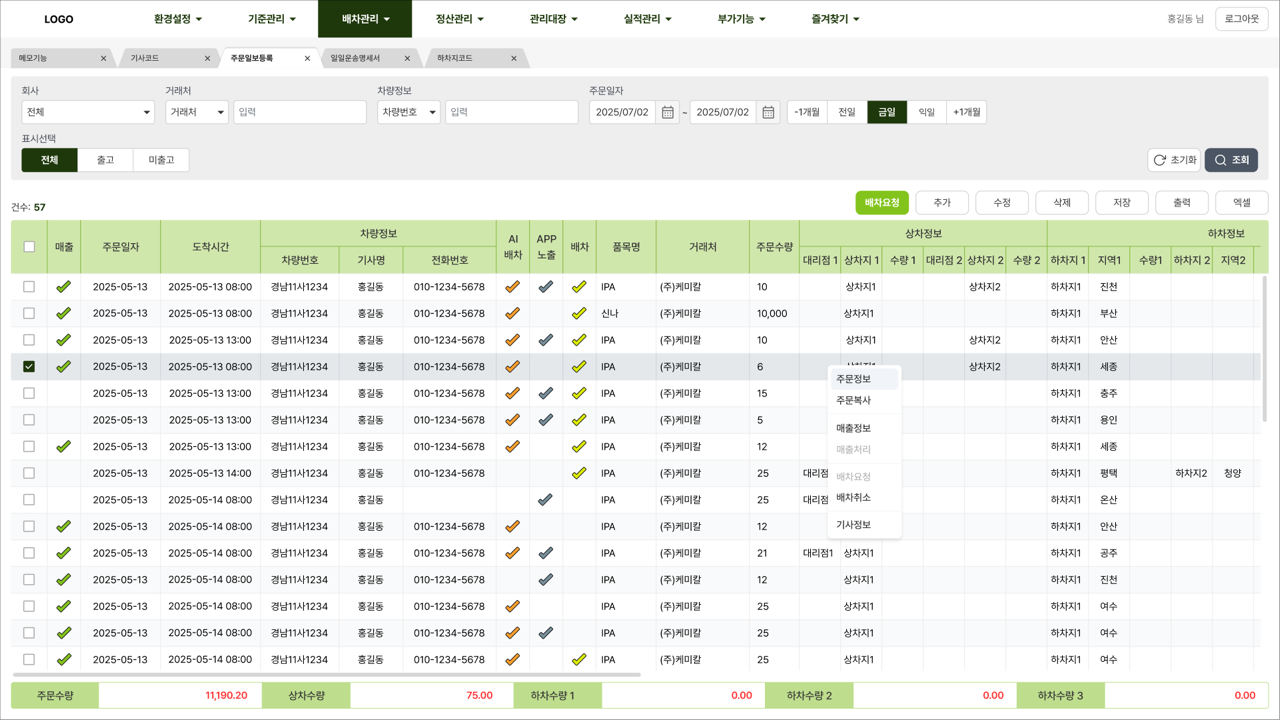Image resolution: width=1280 pixels, height=720 pixels.
Task: Click the 저장 save button
Action: pos(1122,203)
